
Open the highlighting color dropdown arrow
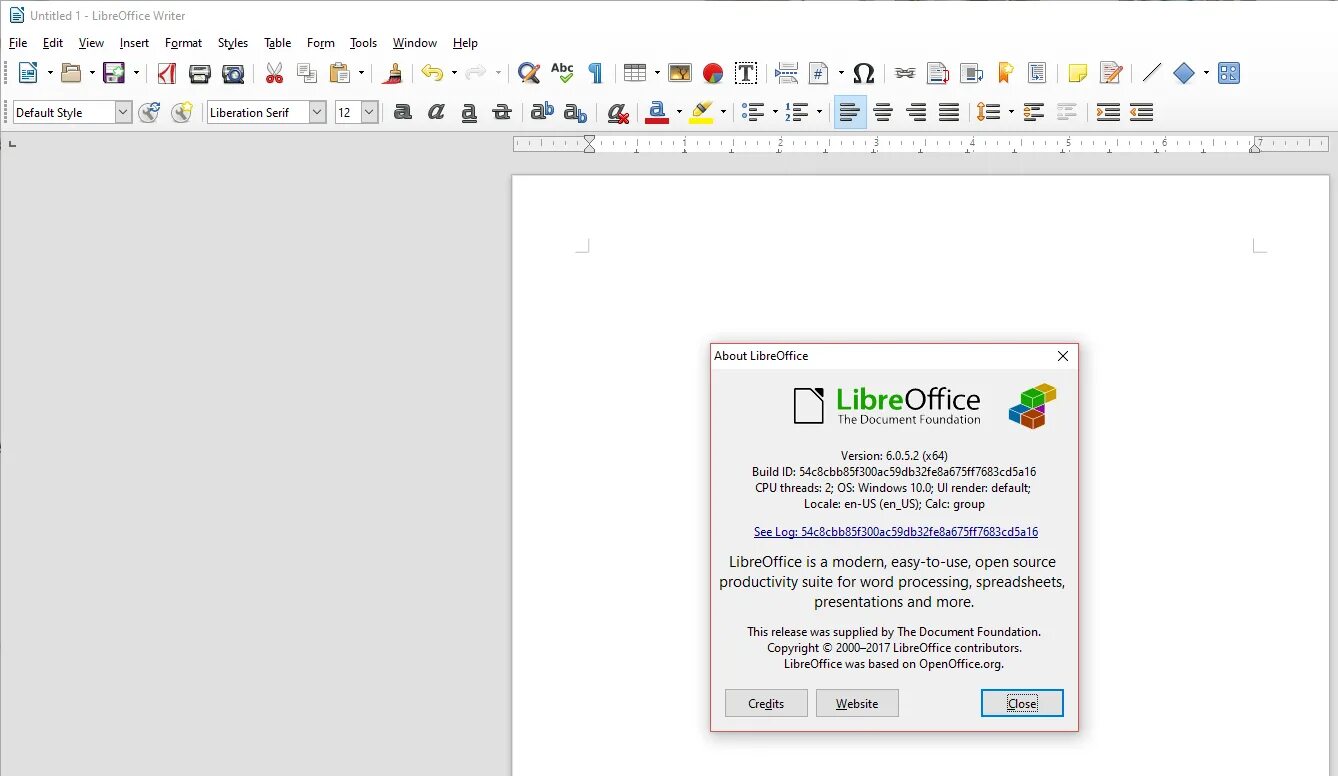[x=723, y=113]
